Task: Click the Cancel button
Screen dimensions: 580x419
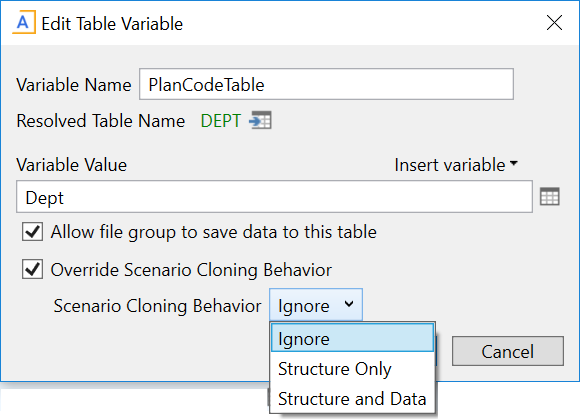Action: pos(508,351)
